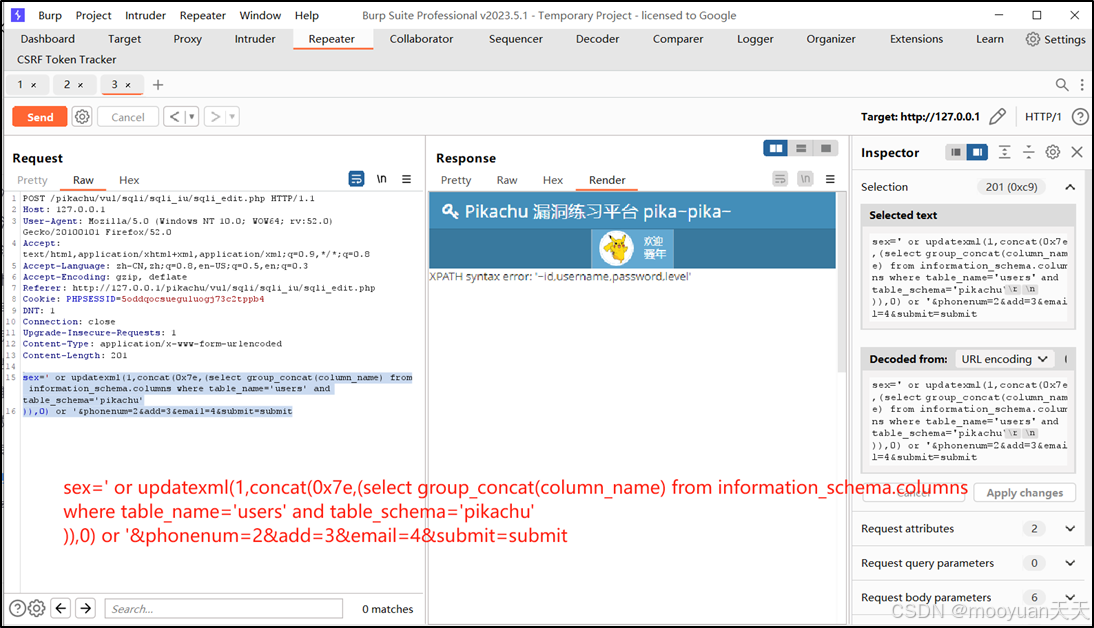This screenshot has height=628, width=1094.
Task: Select side-by-side layout view
Action: 776,148
